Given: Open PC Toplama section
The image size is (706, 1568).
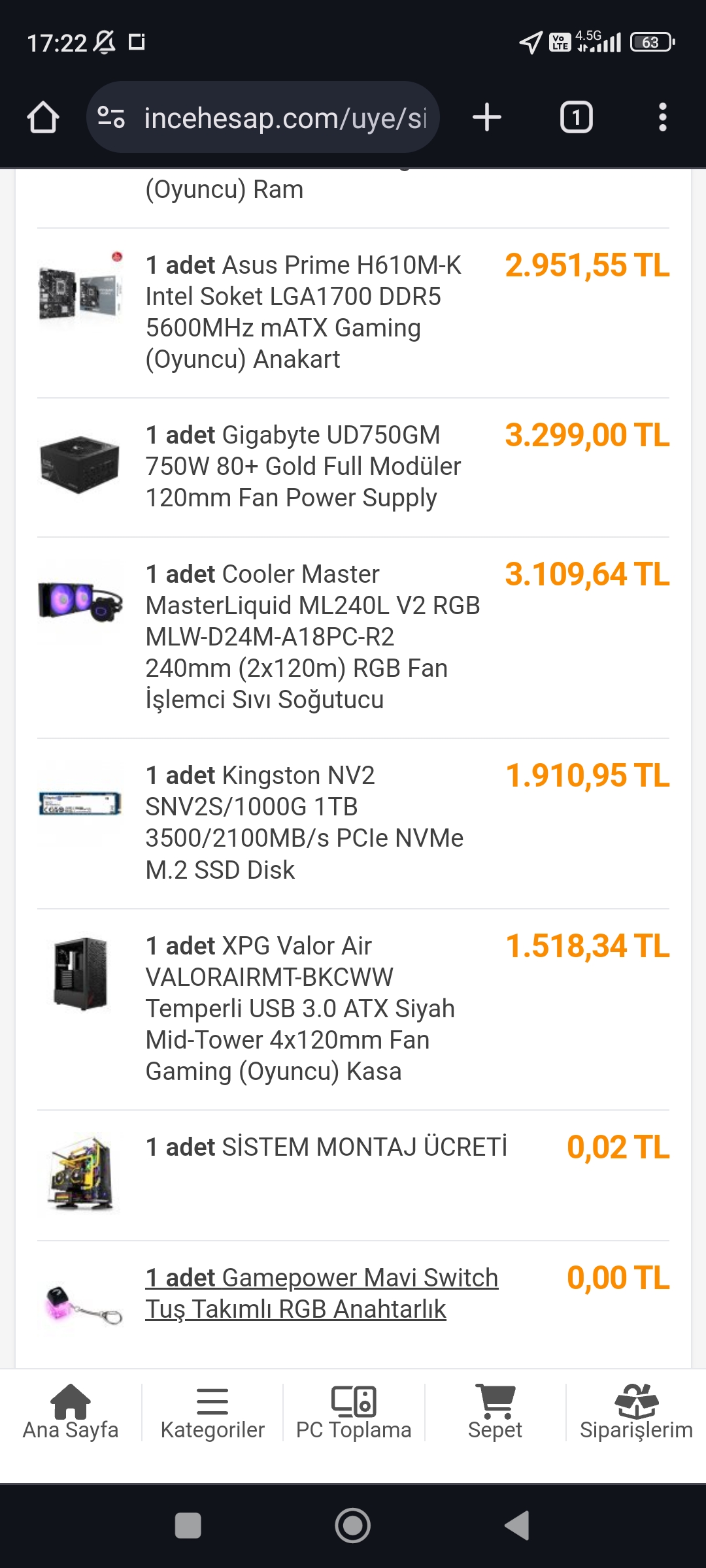Looking at the screenshot, I should point(354,1413).
